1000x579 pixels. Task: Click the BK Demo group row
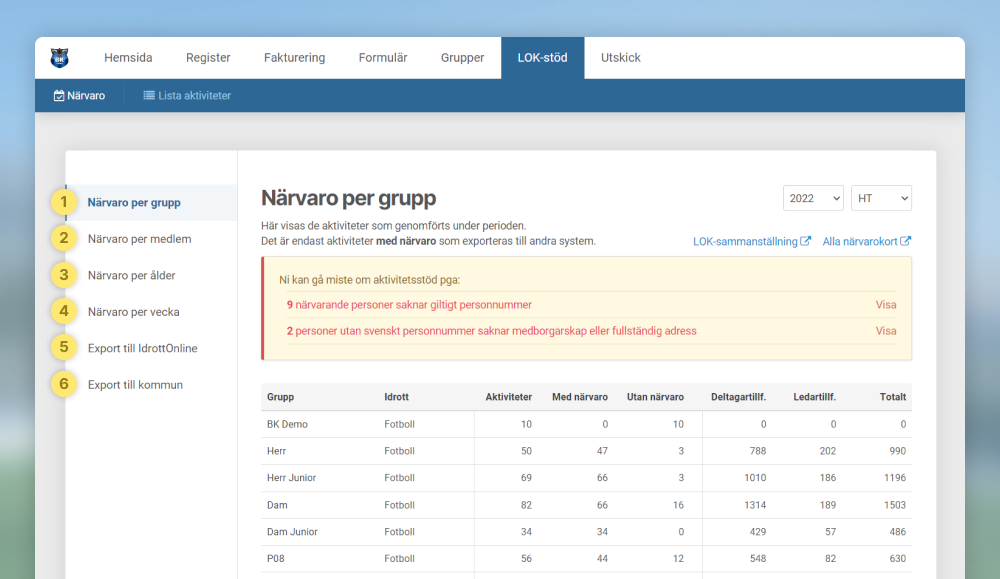[x=586, y=424]
